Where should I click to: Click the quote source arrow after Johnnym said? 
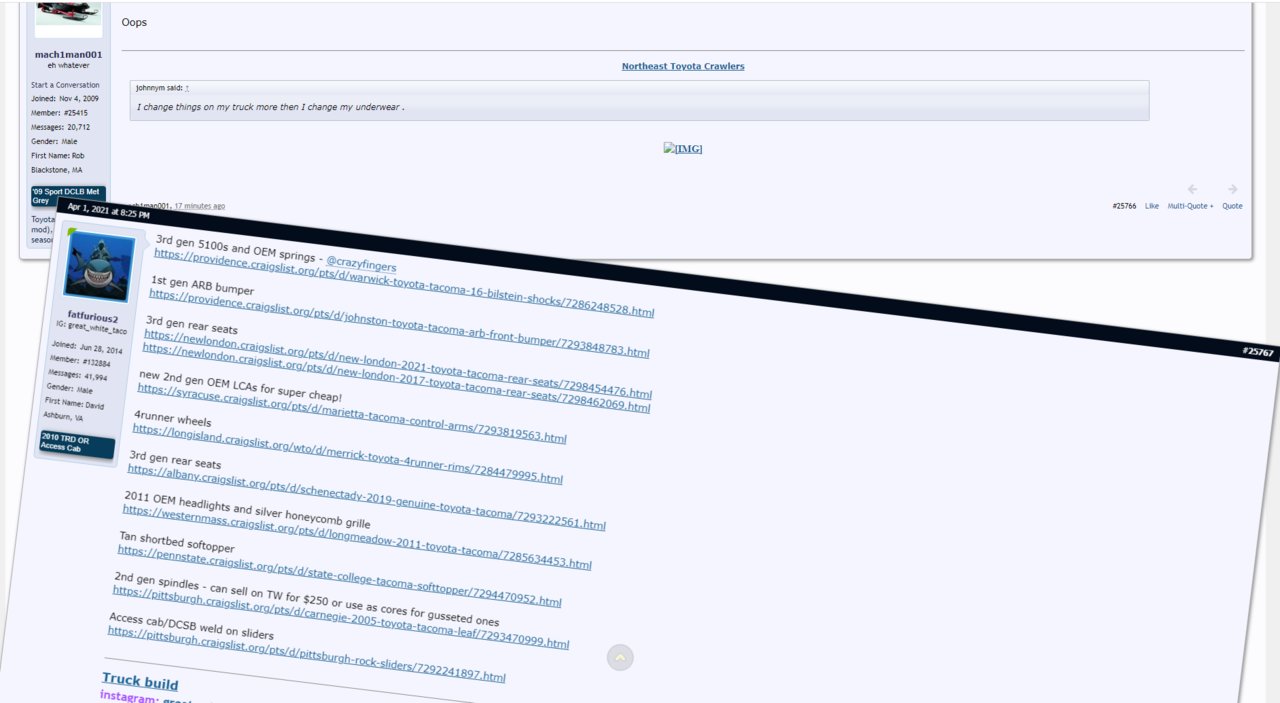[187, 88]
